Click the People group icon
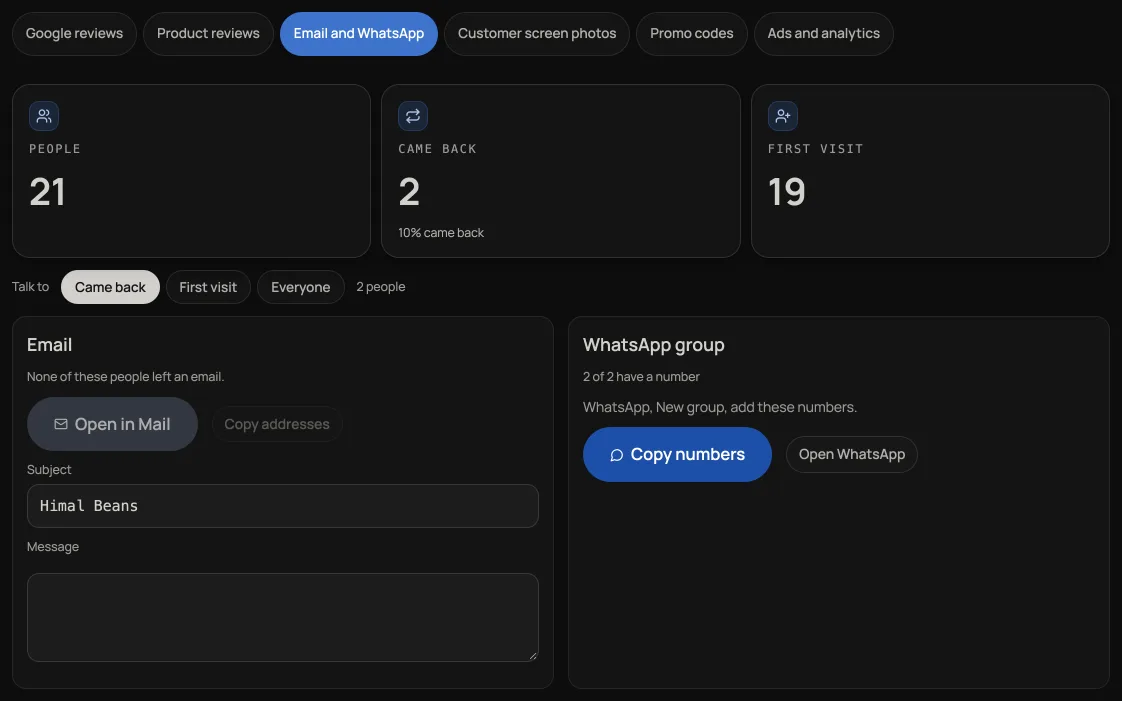 coord(44,116)
